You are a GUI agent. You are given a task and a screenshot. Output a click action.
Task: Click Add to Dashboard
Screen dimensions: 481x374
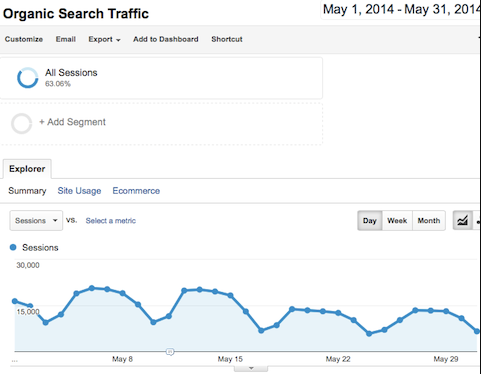click(x=166, y=39)
